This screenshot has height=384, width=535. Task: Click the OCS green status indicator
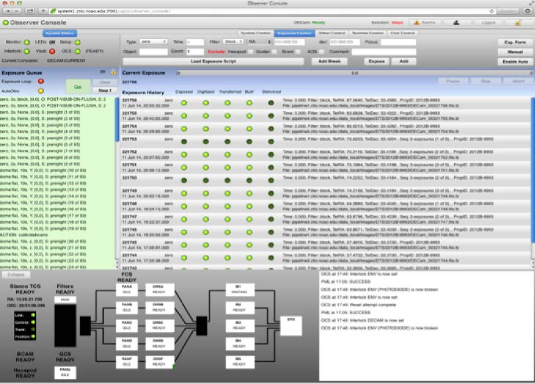click(x=78, y=51)
